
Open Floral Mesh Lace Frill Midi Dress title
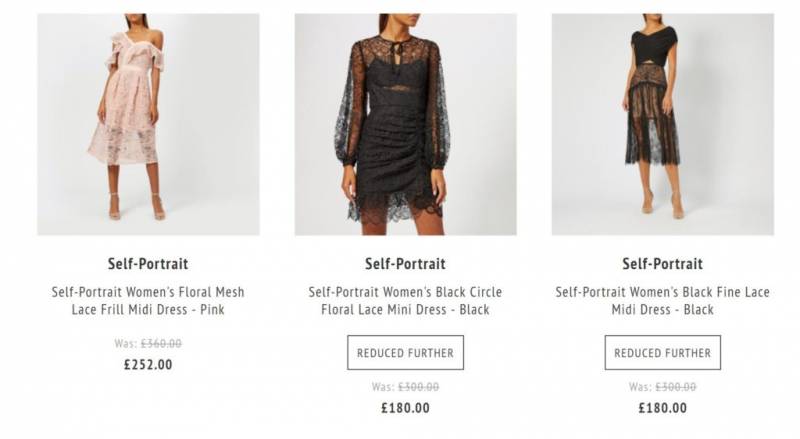click(x=148, y=301)
